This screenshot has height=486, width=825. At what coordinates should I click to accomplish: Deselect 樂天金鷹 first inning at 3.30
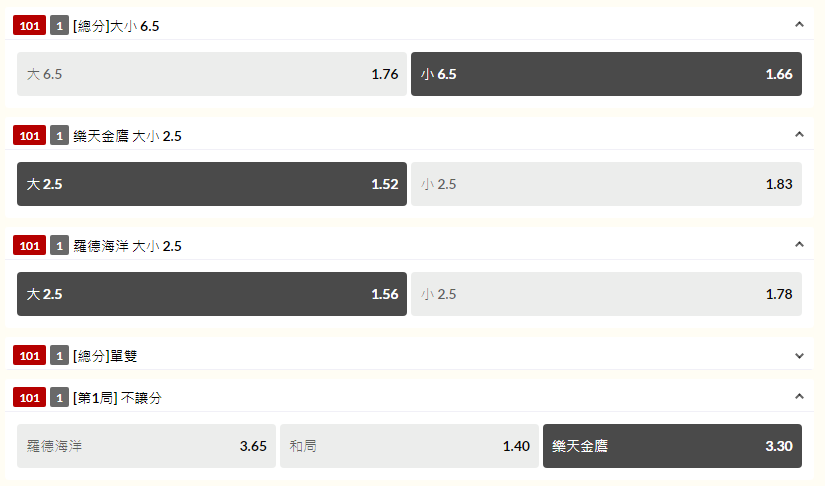(x=672, y=446)
